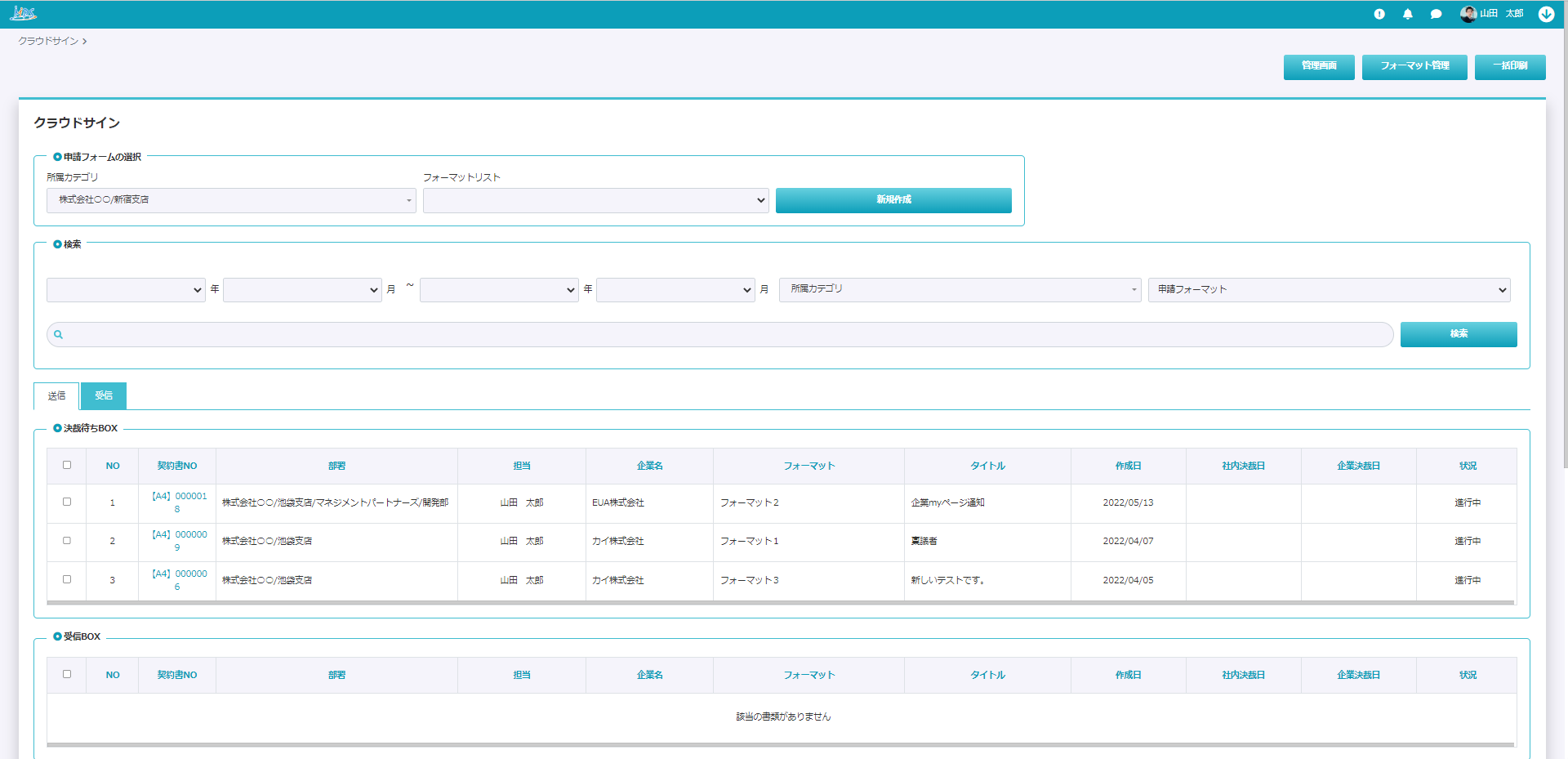Screen dimensions: 1568x759
Task: Toggle select-all checkbox in 決裁待ちBOX header
Action: [67, 465]
